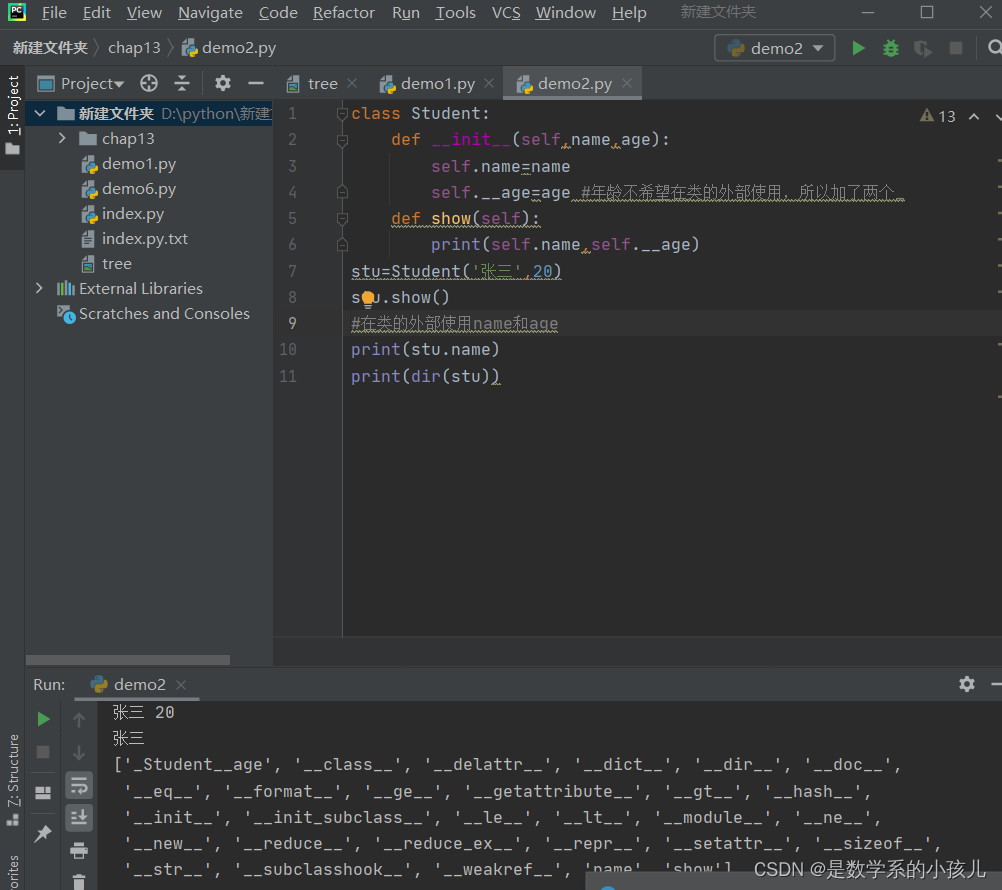Screen dimensions: 1002x890
Task: Click chap13 in the breadcrumb path
Action: (134, 48)
